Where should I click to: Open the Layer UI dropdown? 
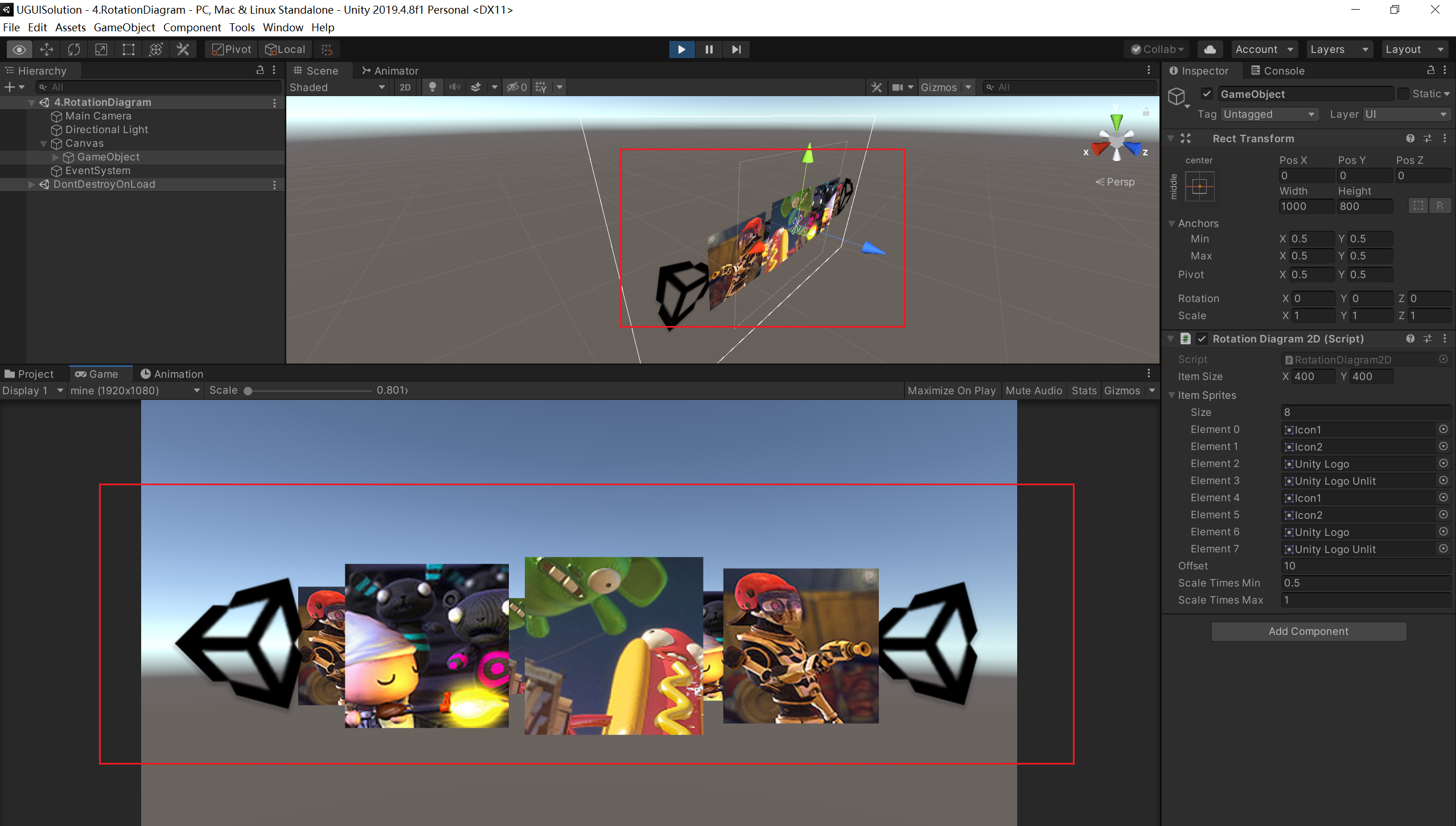tap(1406, 114)
